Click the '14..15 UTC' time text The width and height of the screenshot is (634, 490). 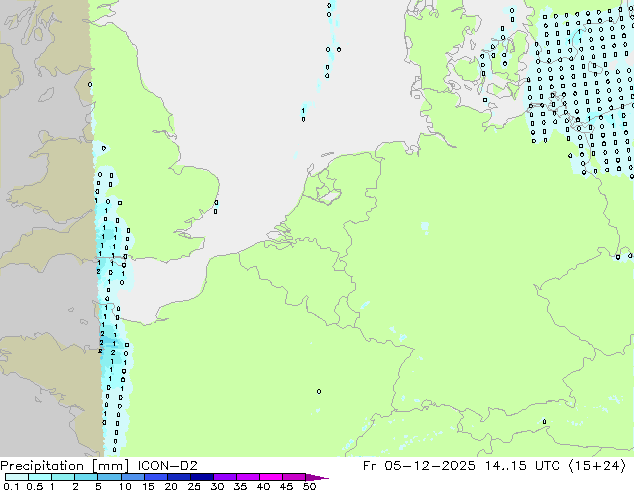(x=522, y=466)
